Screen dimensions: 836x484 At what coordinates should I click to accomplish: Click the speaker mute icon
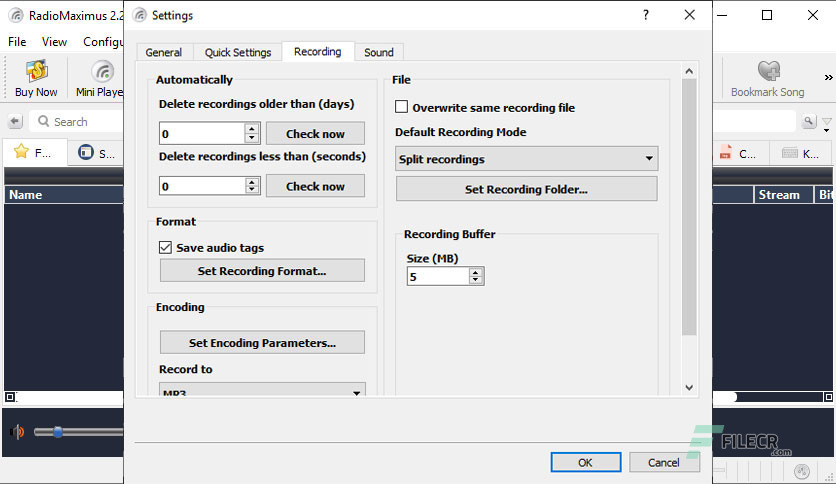17,431
